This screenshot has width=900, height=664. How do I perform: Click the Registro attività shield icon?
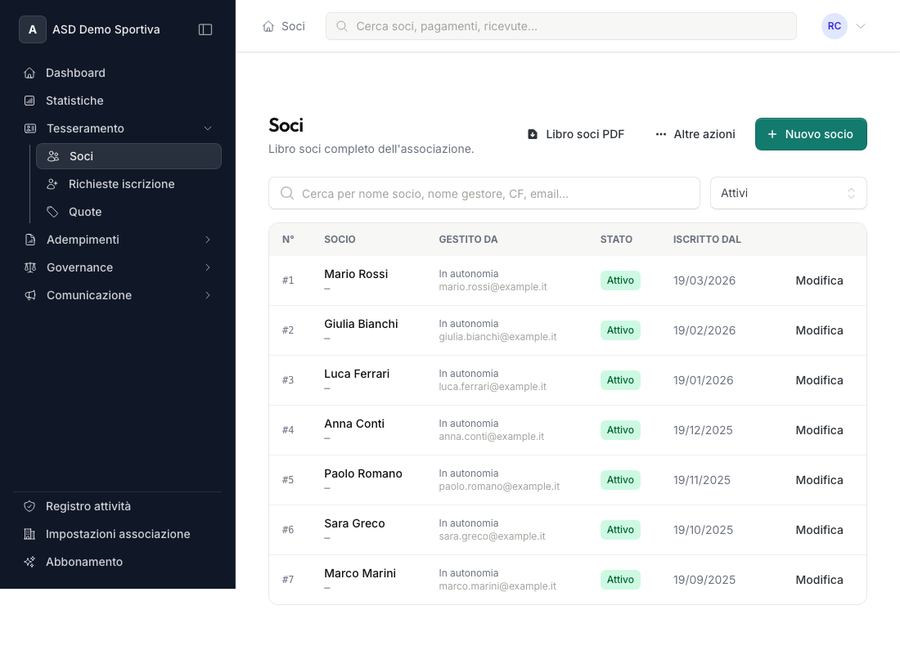coord(30,506)
